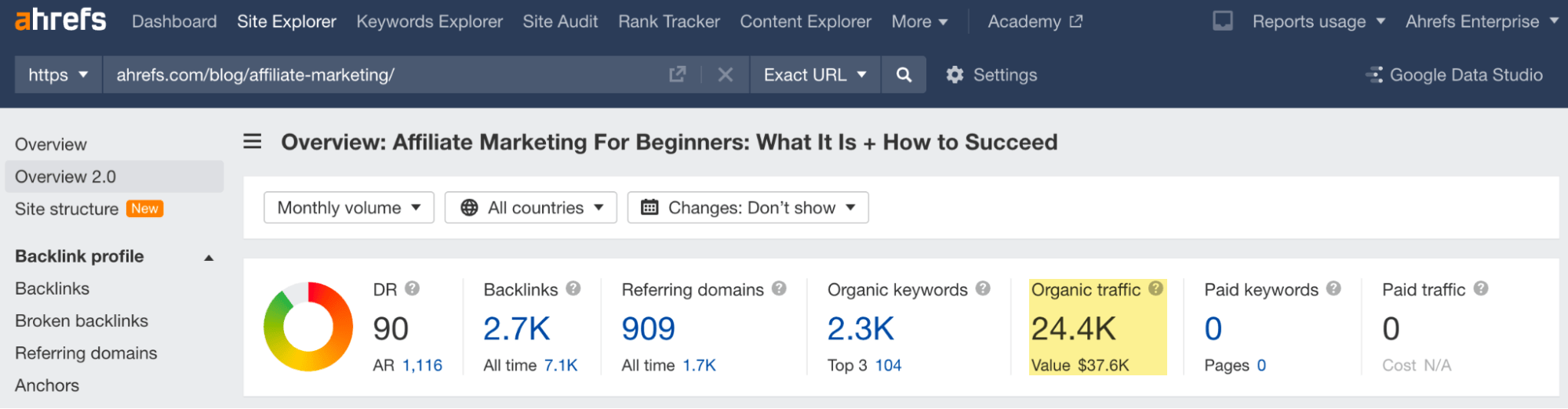The image size is (1568, 409).
Task: Click all-time backlinks 7.1K
Action: pos(561,365)
